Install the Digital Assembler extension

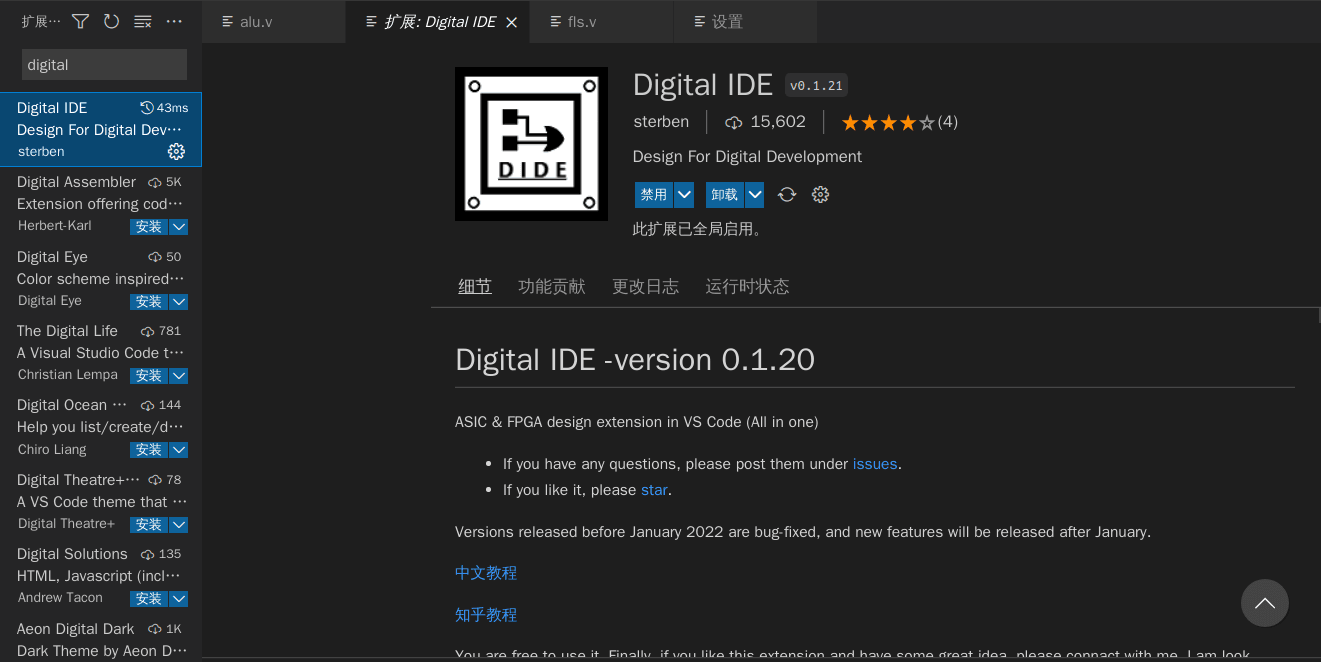tap(149, 227)
